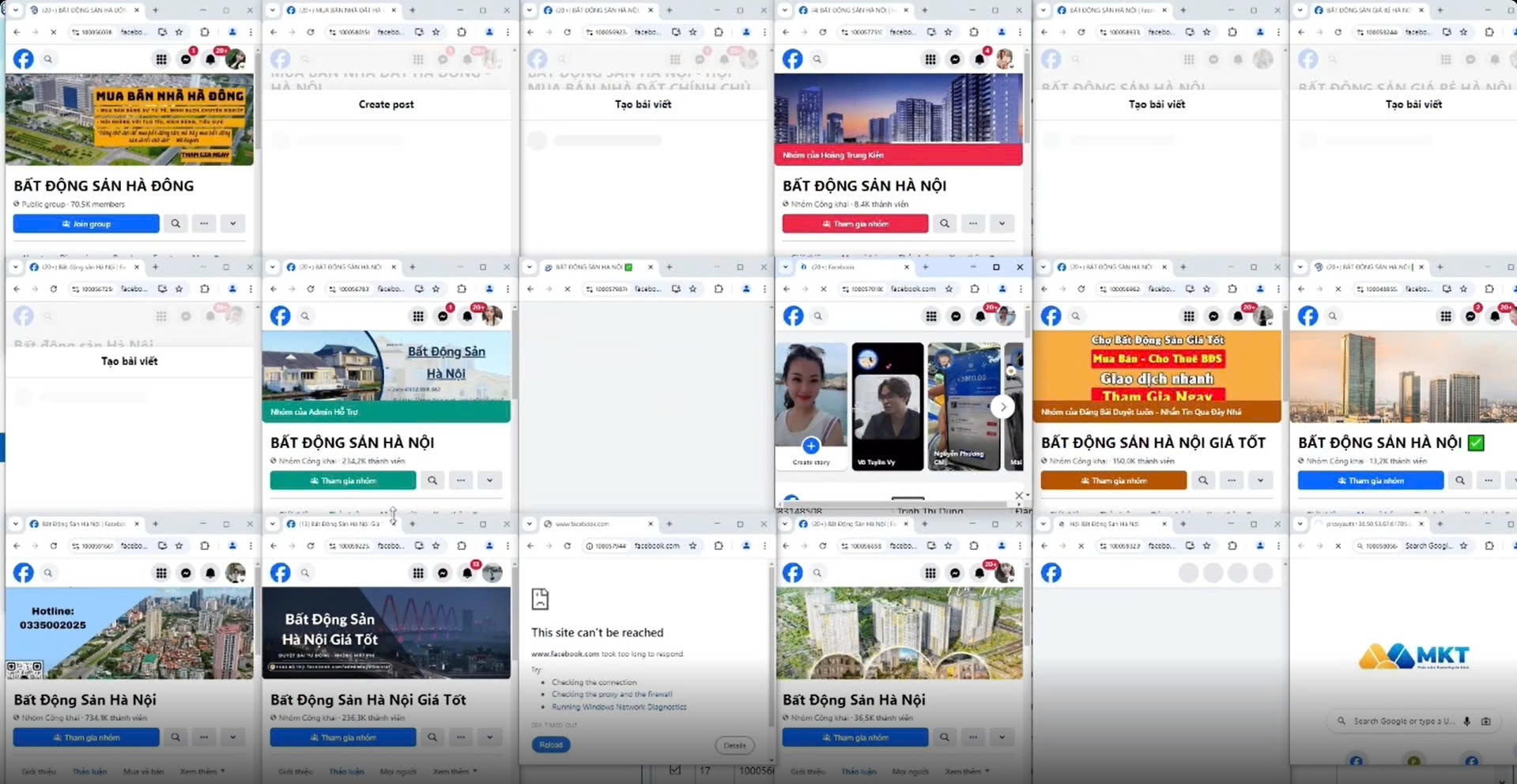Image resolution: width=1517 pixels, height=784 pixels.
Task: Click voice search microphone in Google new tab window
Action: (1467, 721)
